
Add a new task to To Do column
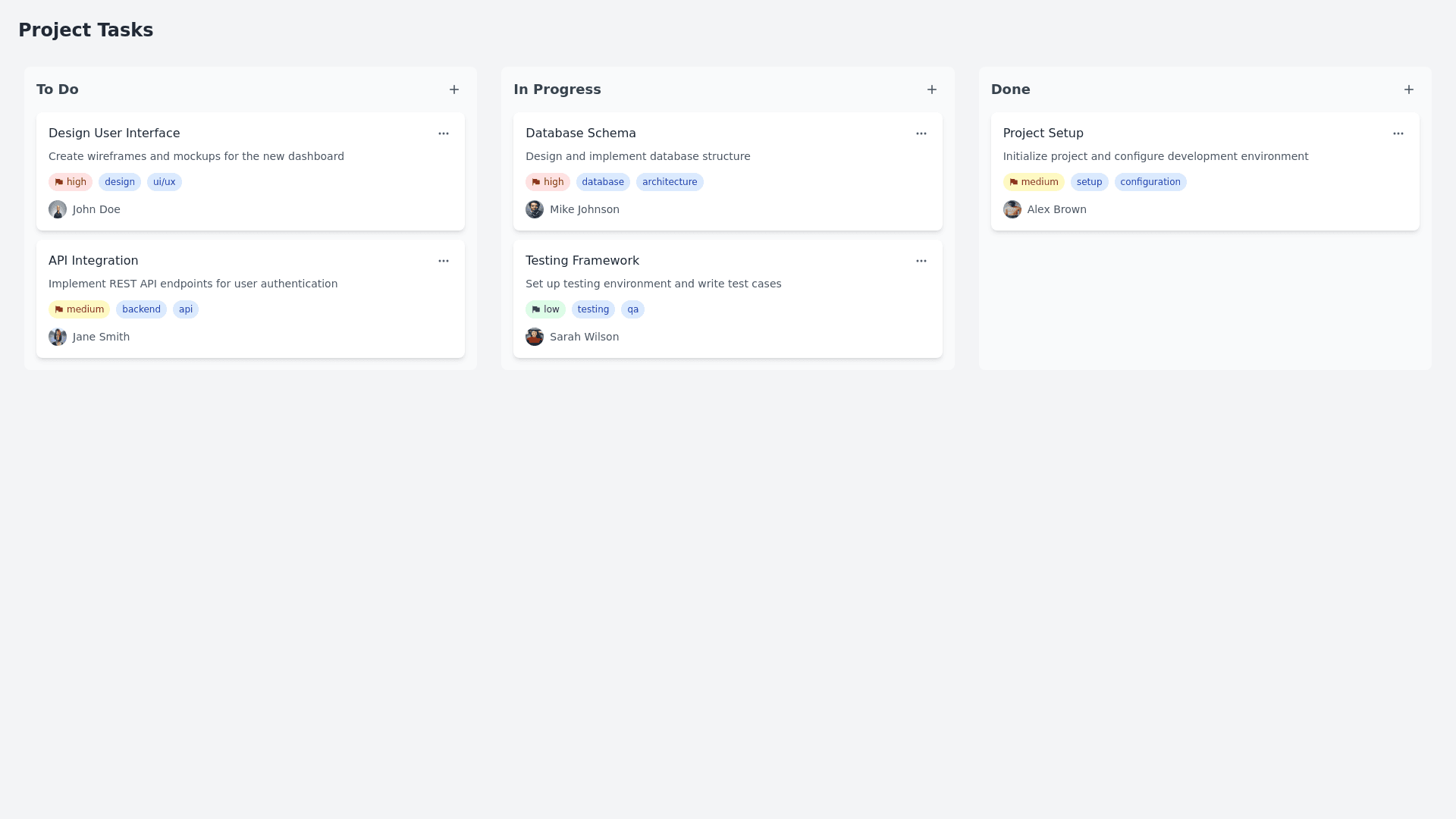[454, 89]
